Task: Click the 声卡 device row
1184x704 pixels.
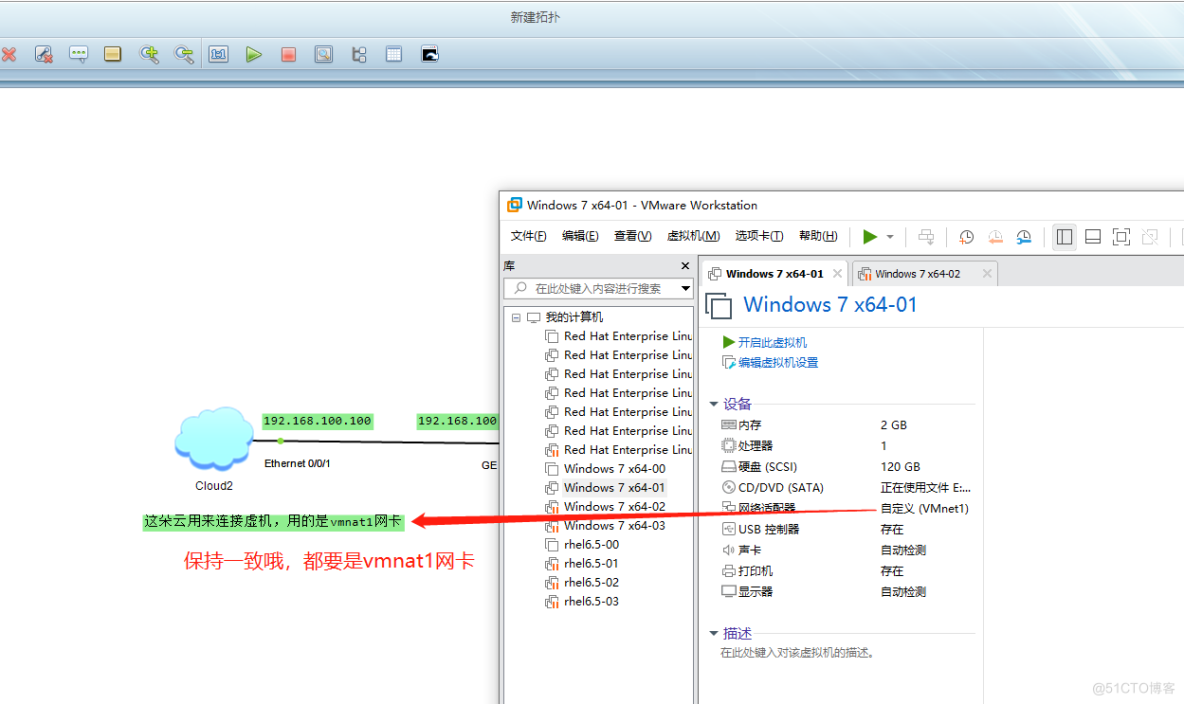Action: point(846,550)
